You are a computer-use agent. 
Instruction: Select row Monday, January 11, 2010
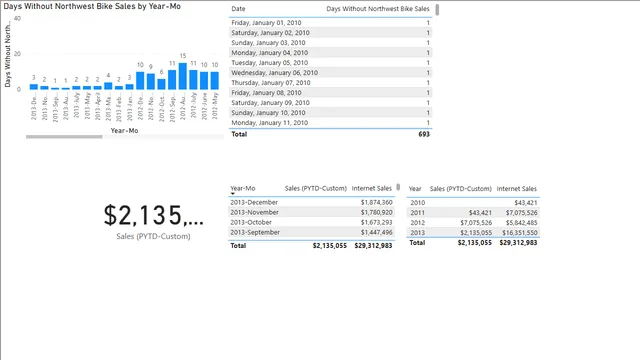[330, 123]
